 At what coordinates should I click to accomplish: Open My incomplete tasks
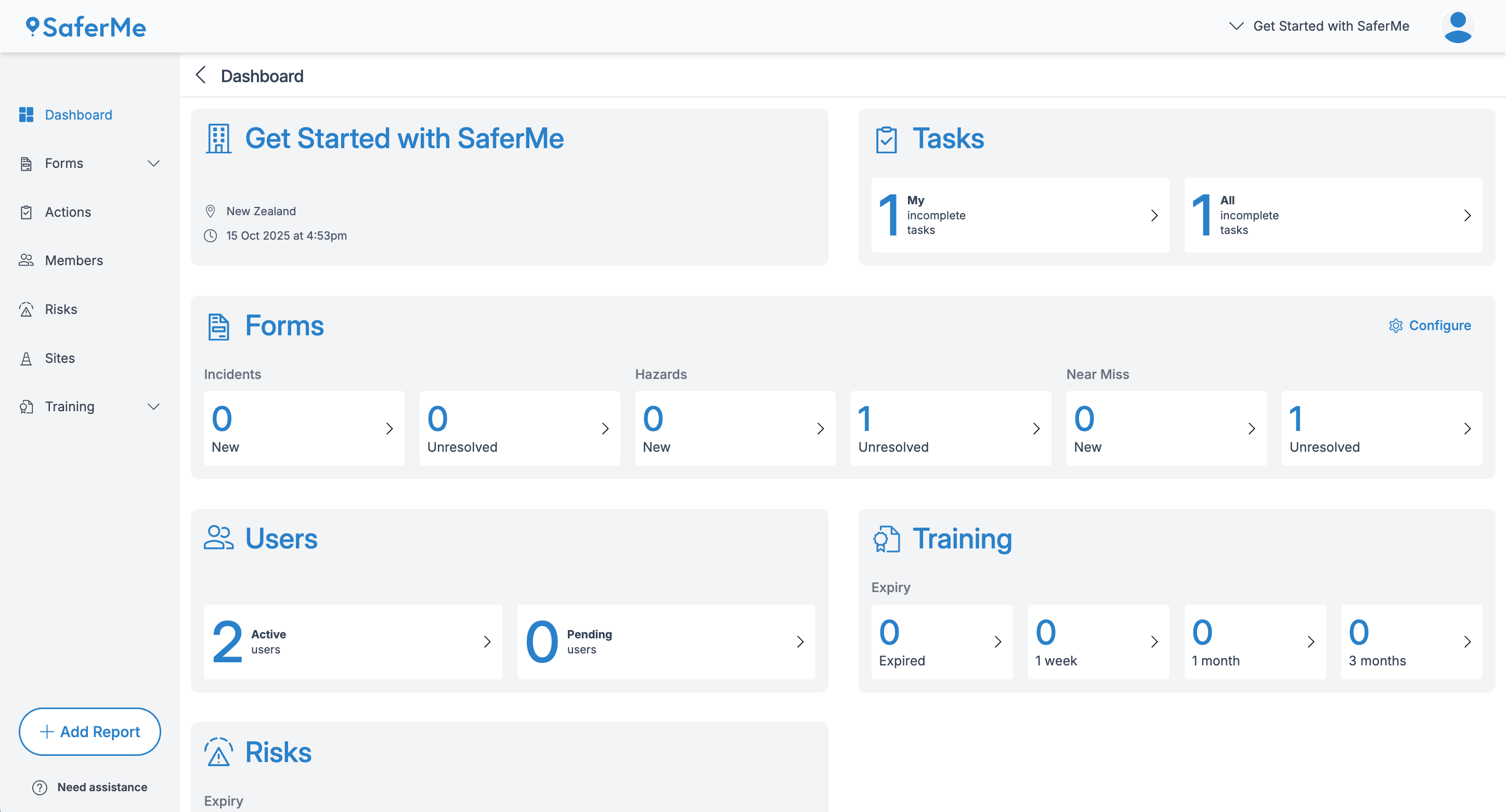(1019, 215)
